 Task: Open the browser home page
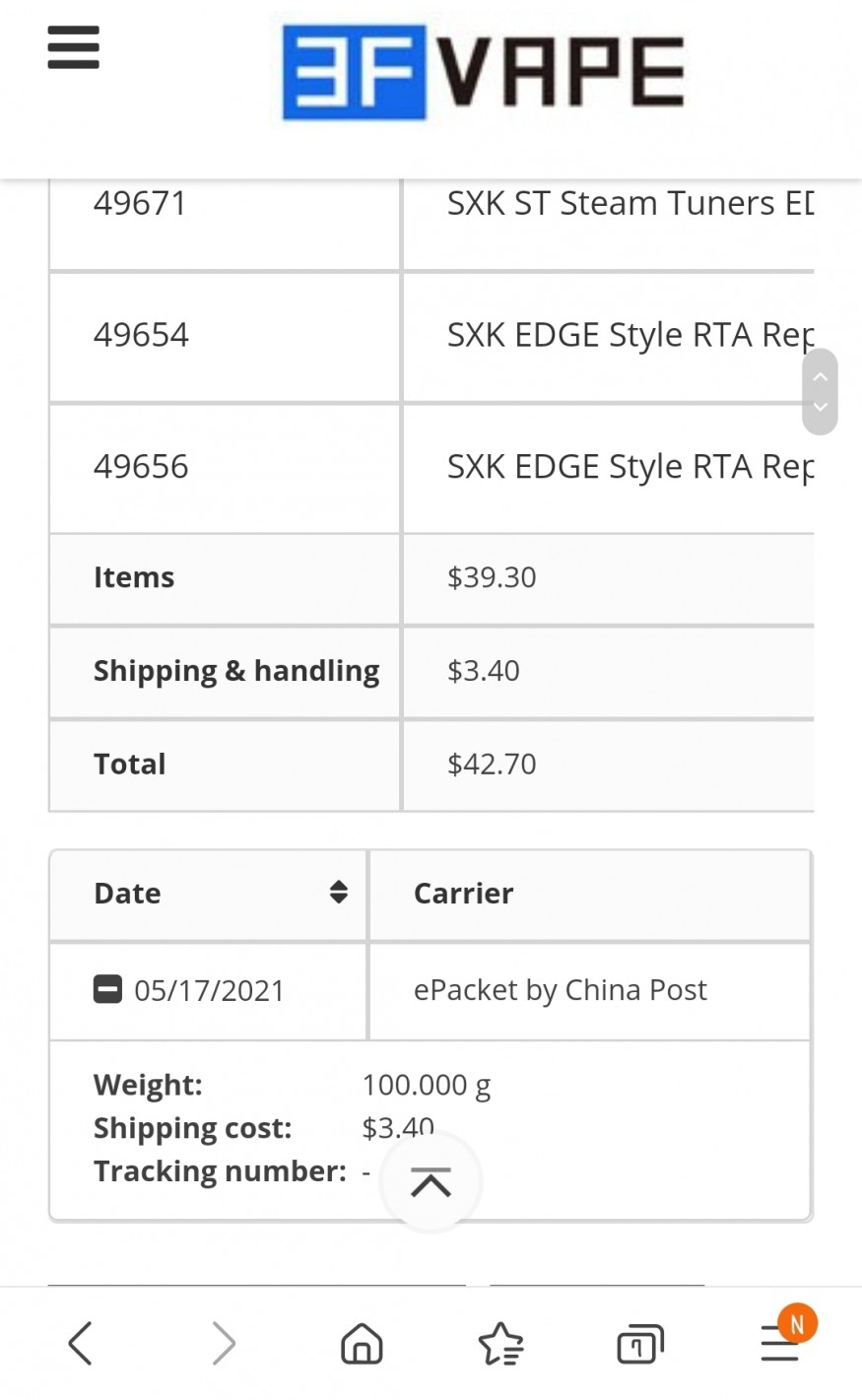[x=362, y=1343]
